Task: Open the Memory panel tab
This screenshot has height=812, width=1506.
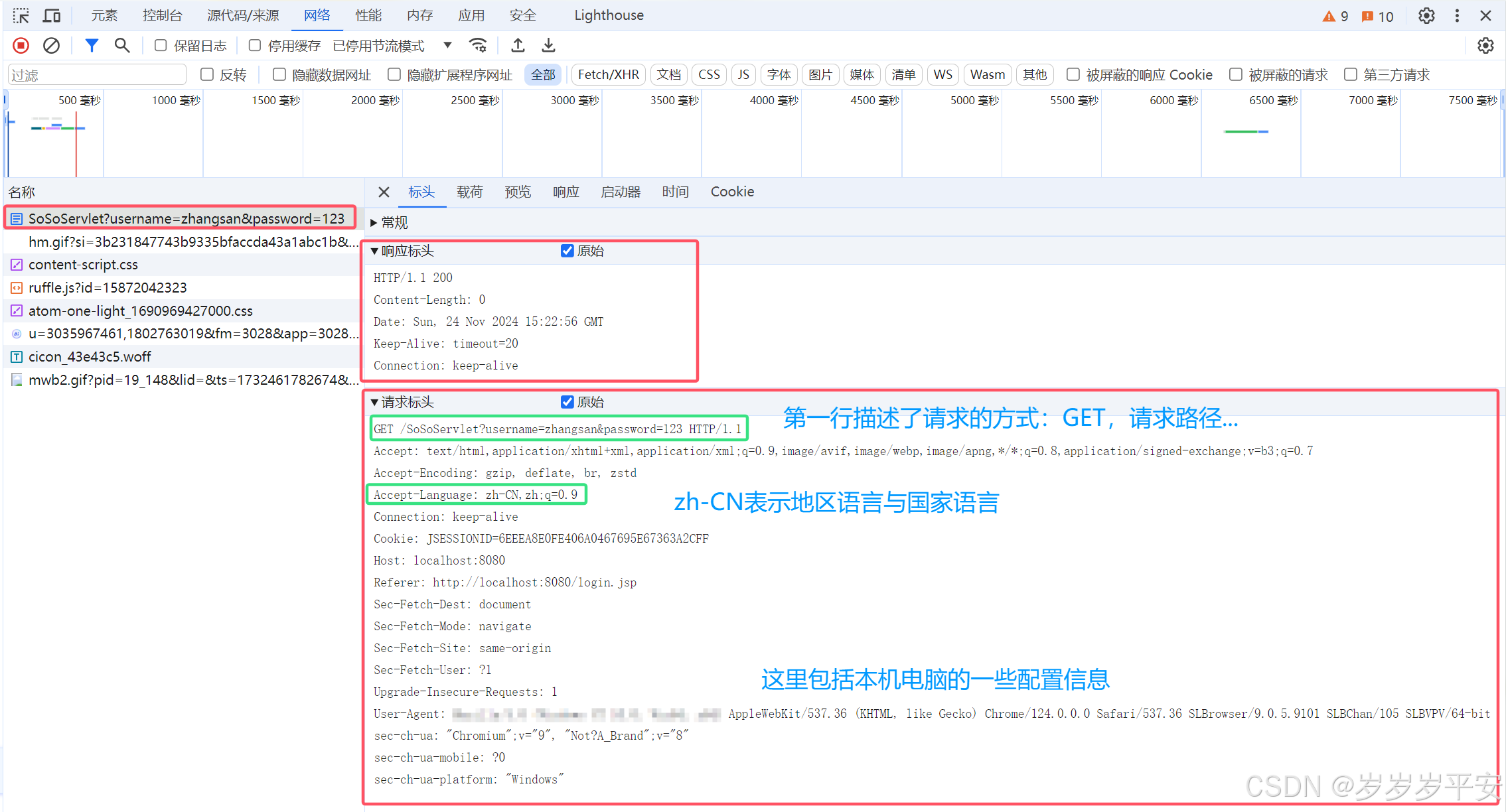Action: (x=420, y=15)
